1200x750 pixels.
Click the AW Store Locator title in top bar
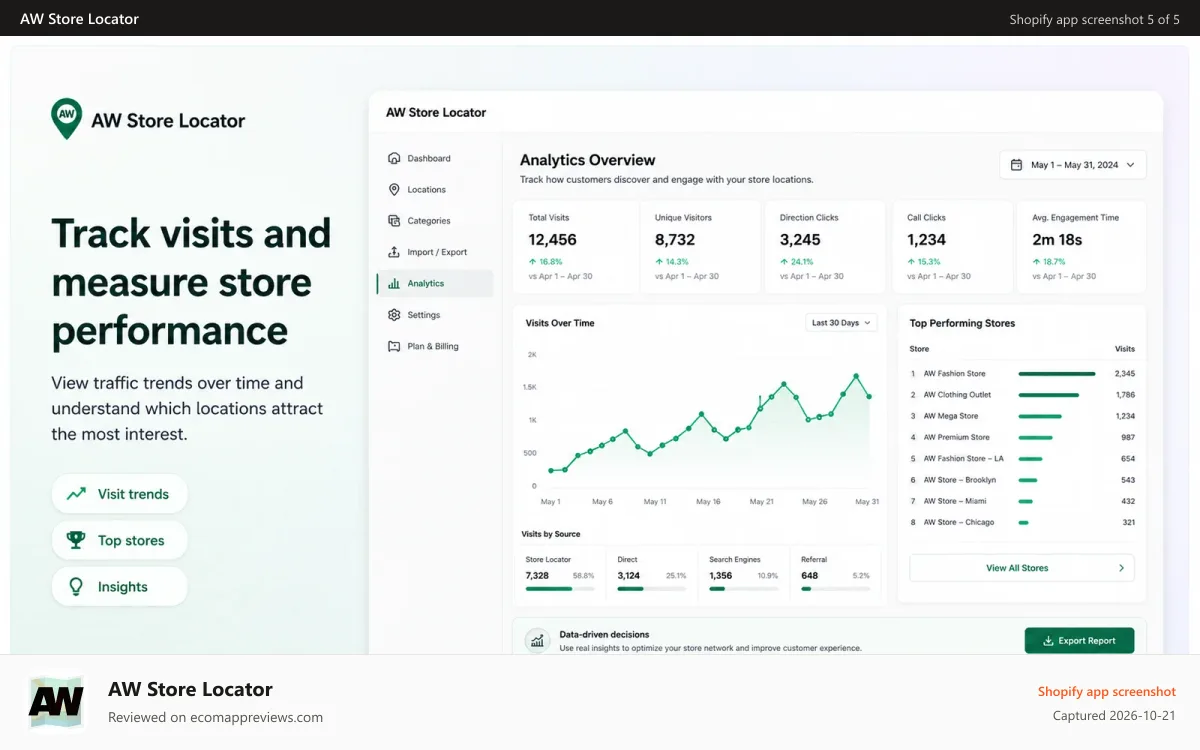pos(79,19)
